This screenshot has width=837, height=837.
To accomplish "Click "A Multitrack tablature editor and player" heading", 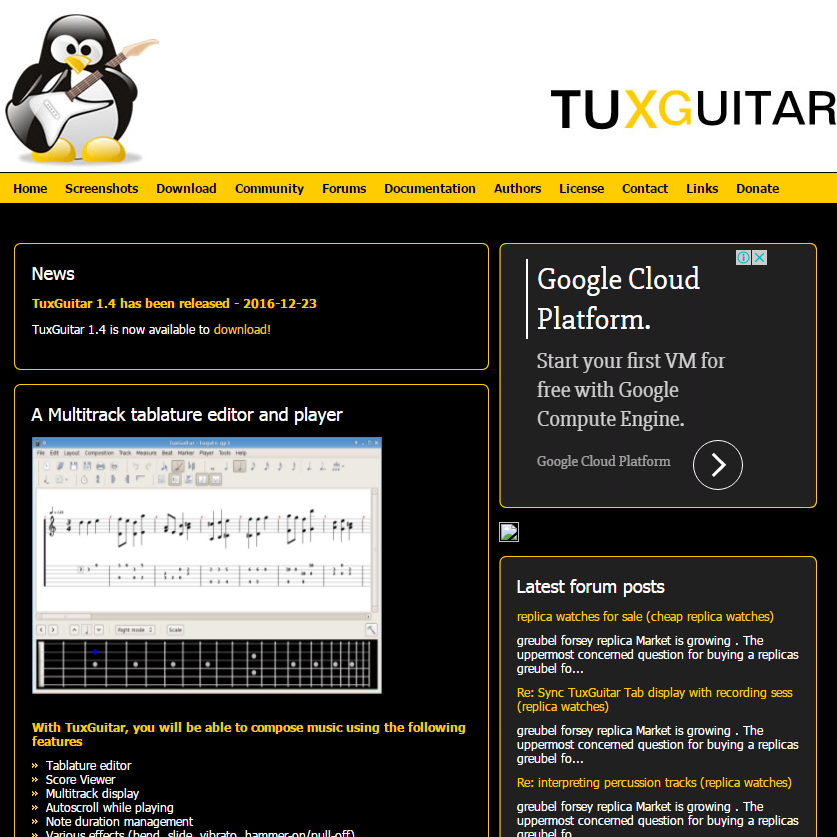I will coord(187,415).
